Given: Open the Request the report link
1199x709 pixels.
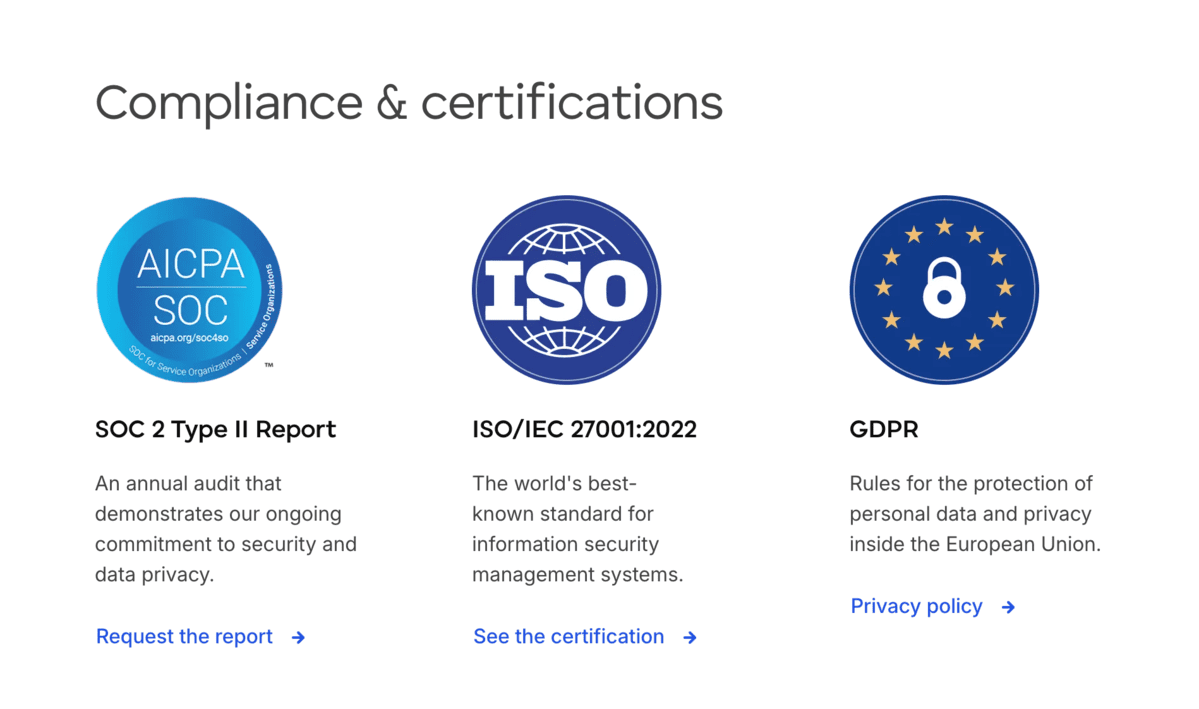Looking at the screenshot, I should click(184, 637).
